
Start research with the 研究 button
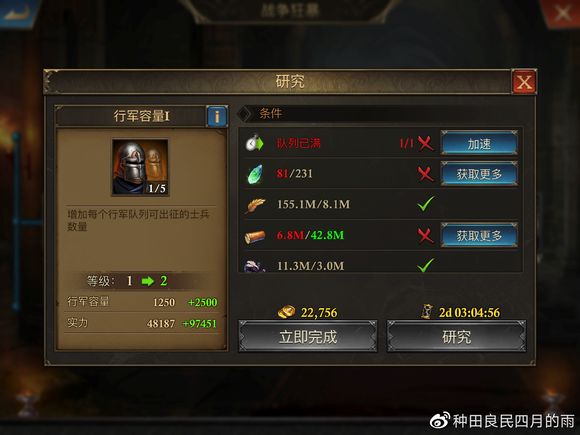pos(456,336)
